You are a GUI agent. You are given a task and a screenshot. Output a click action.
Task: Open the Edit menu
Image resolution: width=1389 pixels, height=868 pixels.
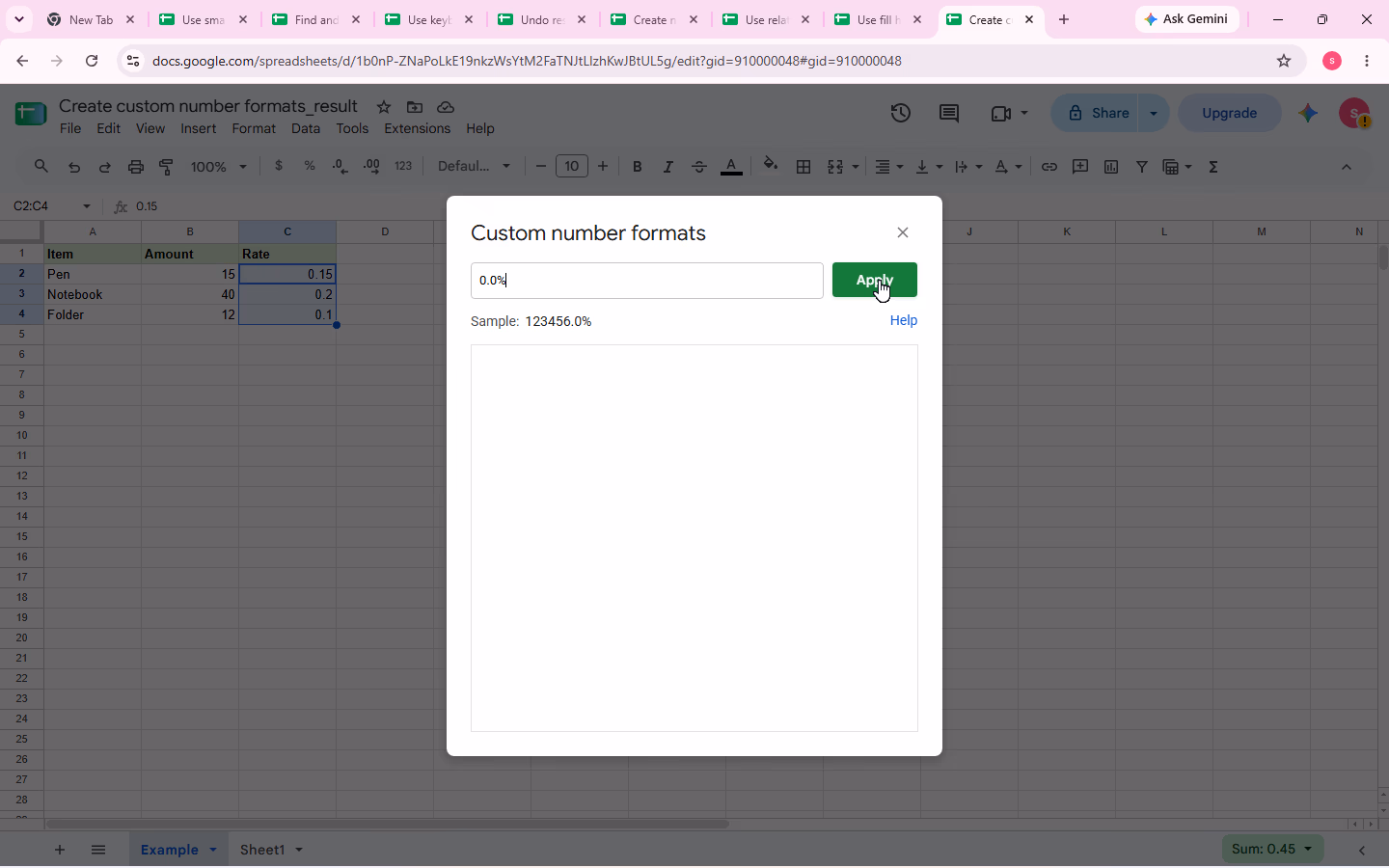click(109, 128)
